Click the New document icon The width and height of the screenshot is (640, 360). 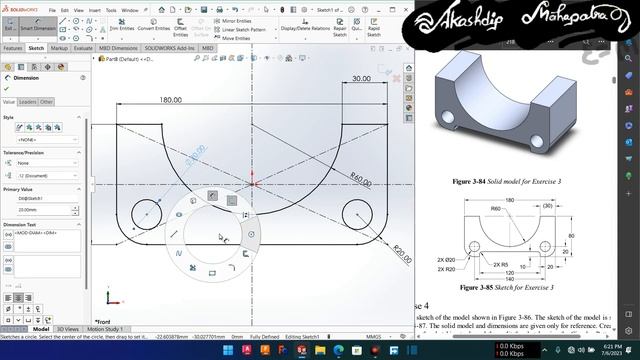pos(173,9)
